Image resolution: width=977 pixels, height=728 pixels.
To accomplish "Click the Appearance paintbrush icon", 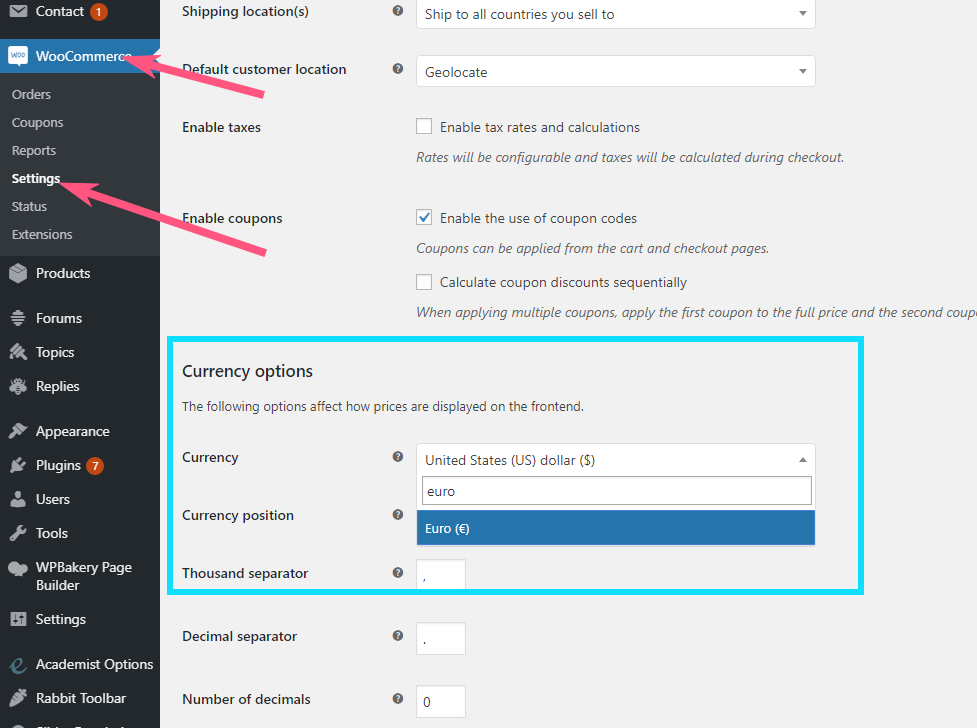I will [x=18, y=431].
